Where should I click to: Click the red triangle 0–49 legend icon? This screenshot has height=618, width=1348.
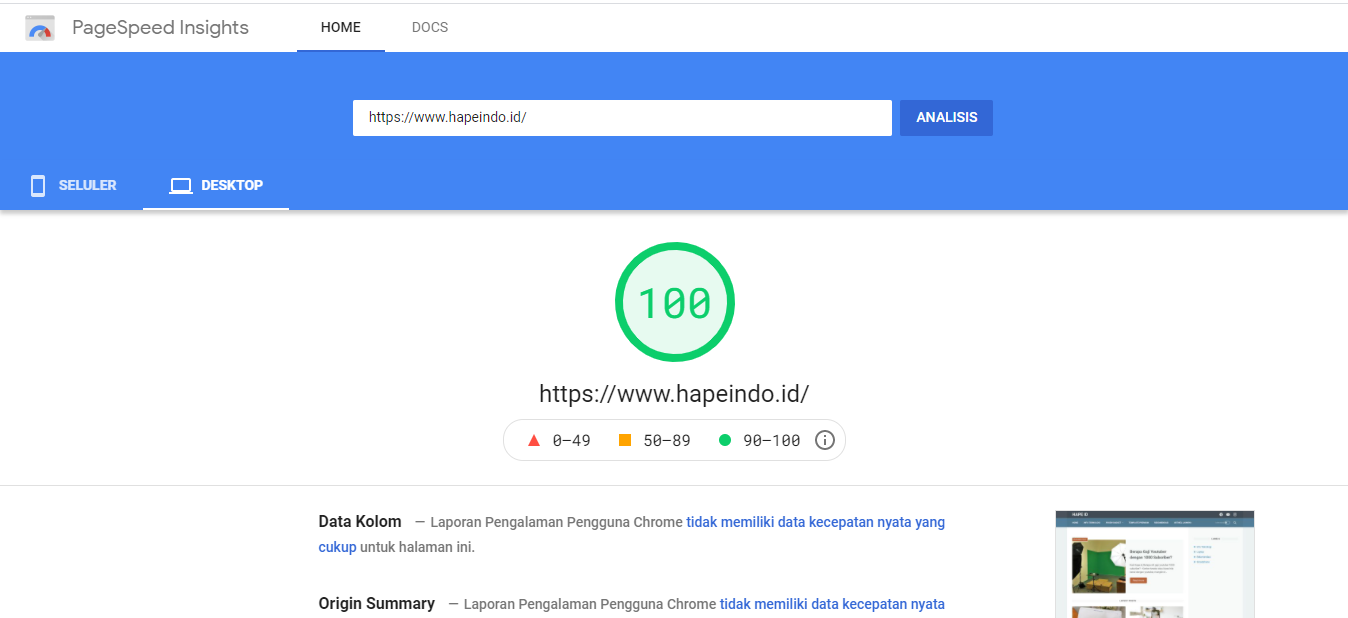(534, 440)
